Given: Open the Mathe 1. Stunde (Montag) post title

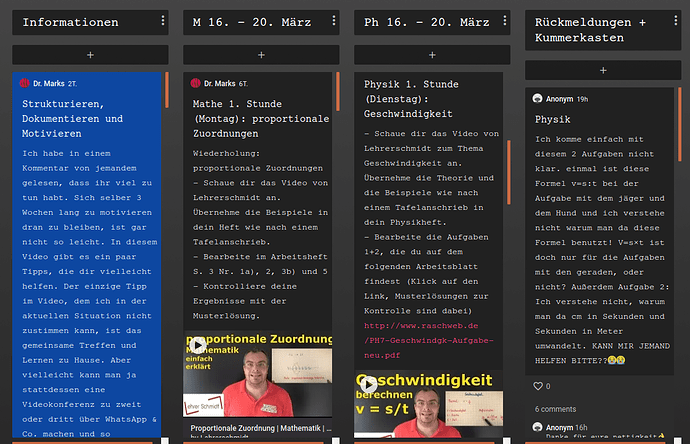Looking at the screenshot, I should (261, 119).
